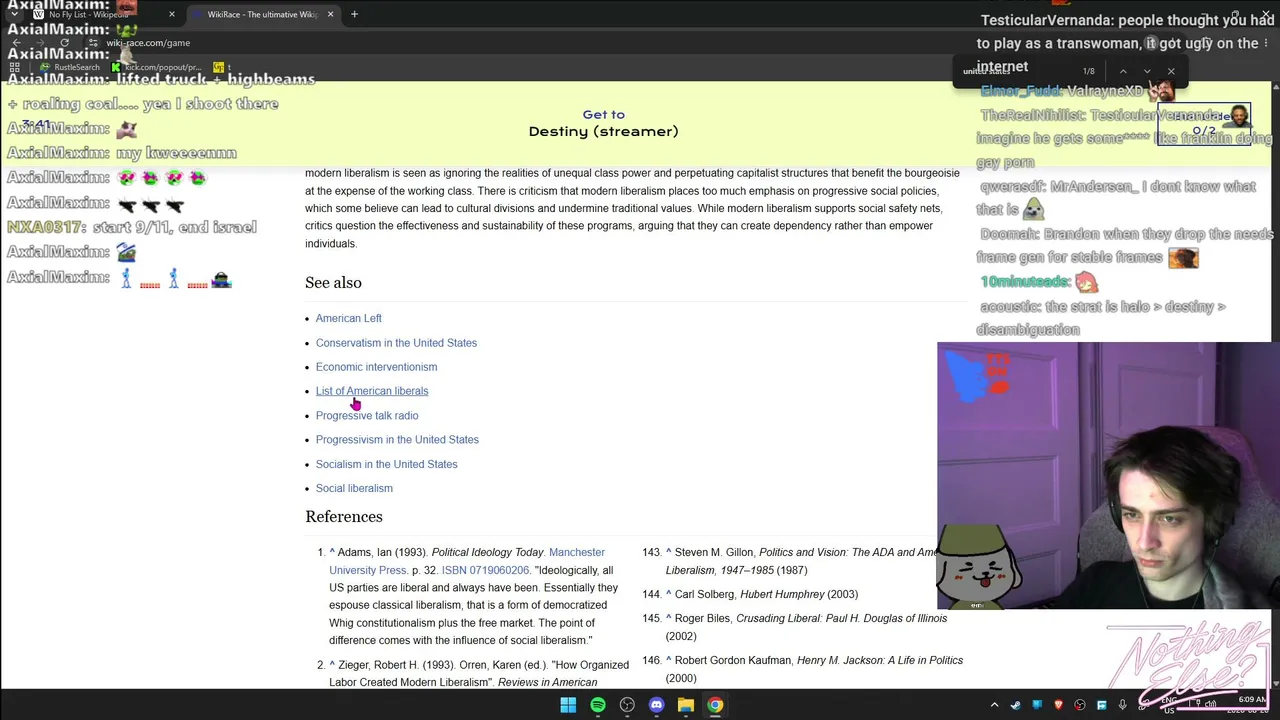This screenshot has width=1280, height=720.
Task: Open the Windows Start menu
Action: (x=568, y=705)
